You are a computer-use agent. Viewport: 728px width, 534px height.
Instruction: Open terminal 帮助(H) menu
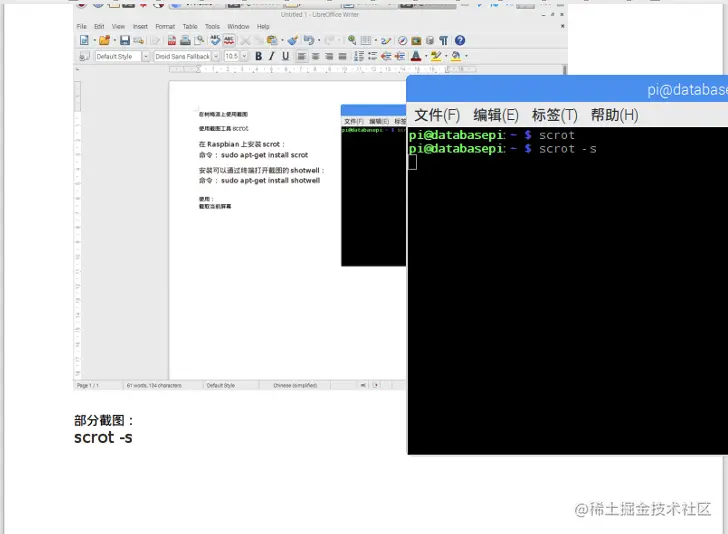tap(614, 115)
